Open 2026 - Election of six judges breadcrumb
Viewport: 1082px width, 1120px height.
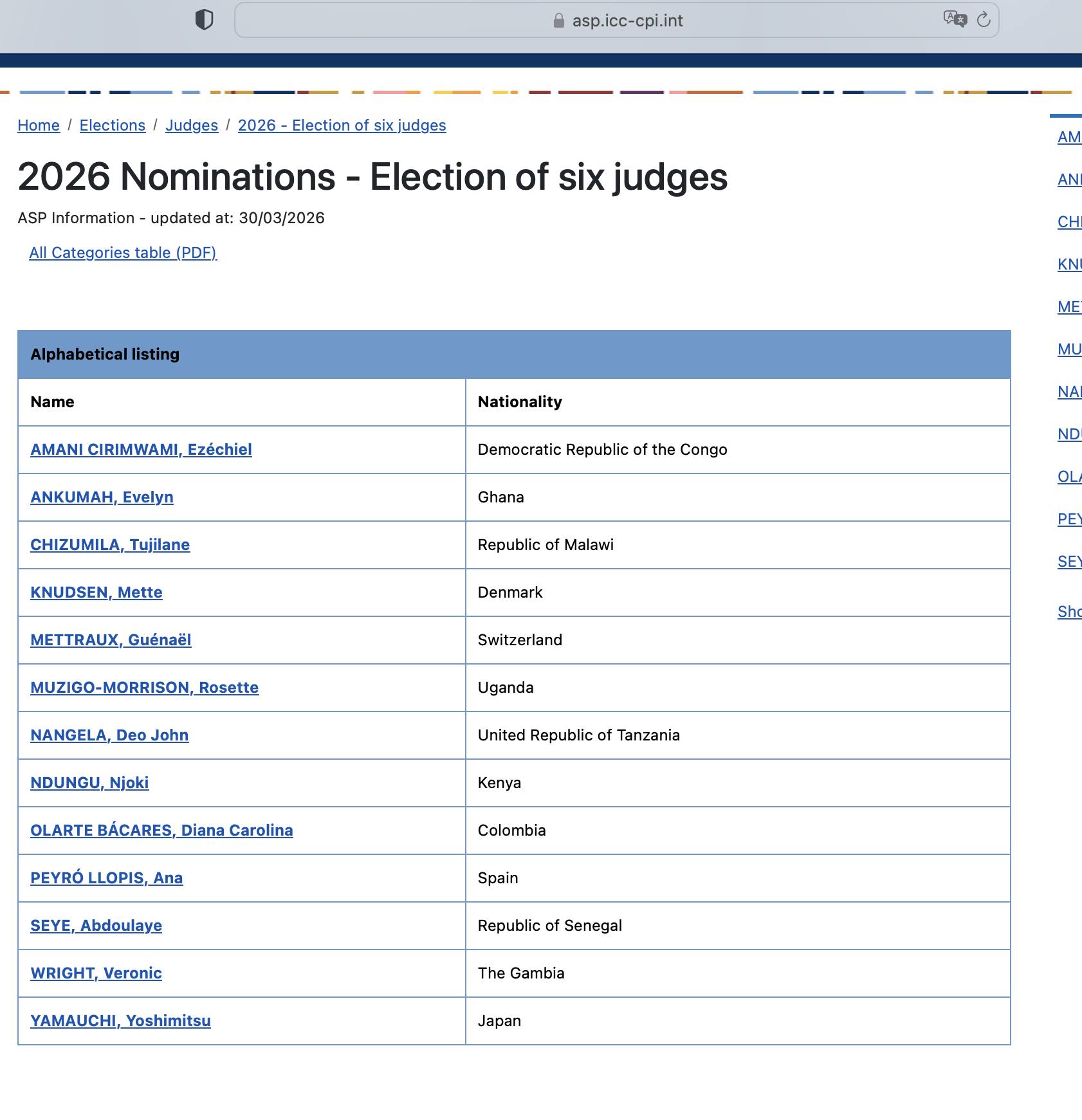tap(342, 125)
